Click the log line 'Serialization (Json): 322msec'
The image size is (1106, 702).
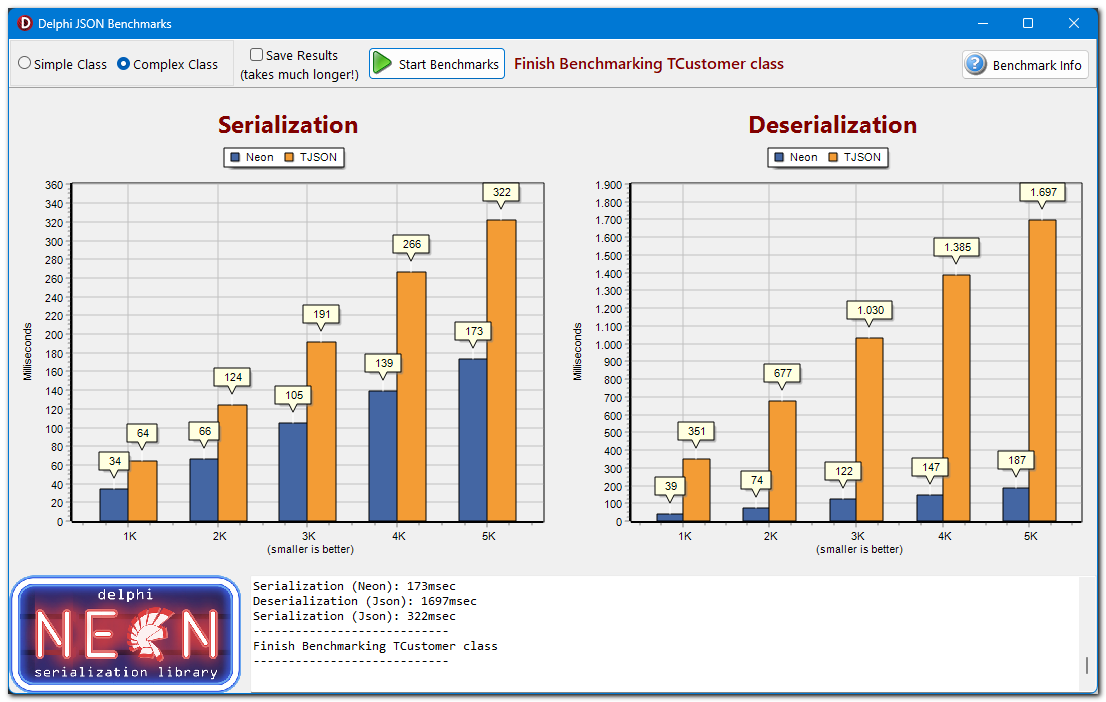[354, 616]
